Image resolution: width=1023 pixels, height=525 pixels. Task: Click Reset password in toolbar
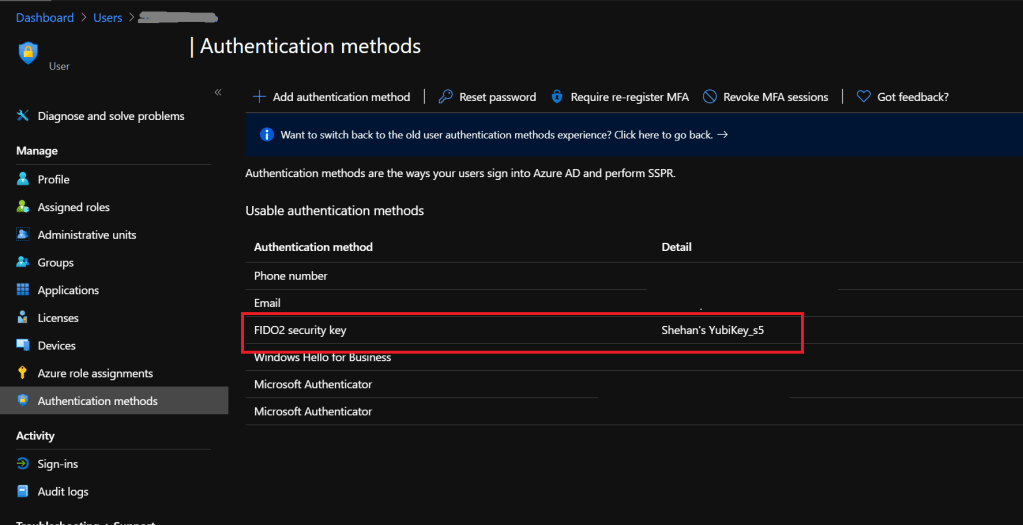(x=487, y=97)
